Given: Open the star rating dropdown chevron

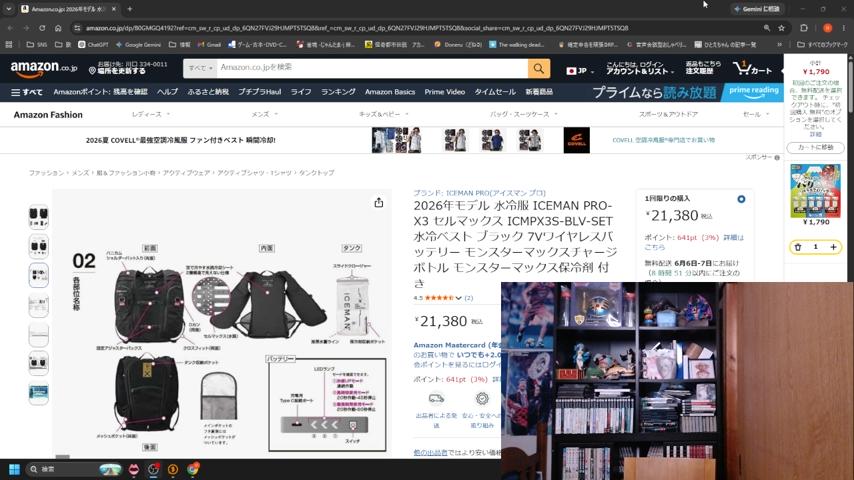Looking at the screenshot, I should coord(459,298).
